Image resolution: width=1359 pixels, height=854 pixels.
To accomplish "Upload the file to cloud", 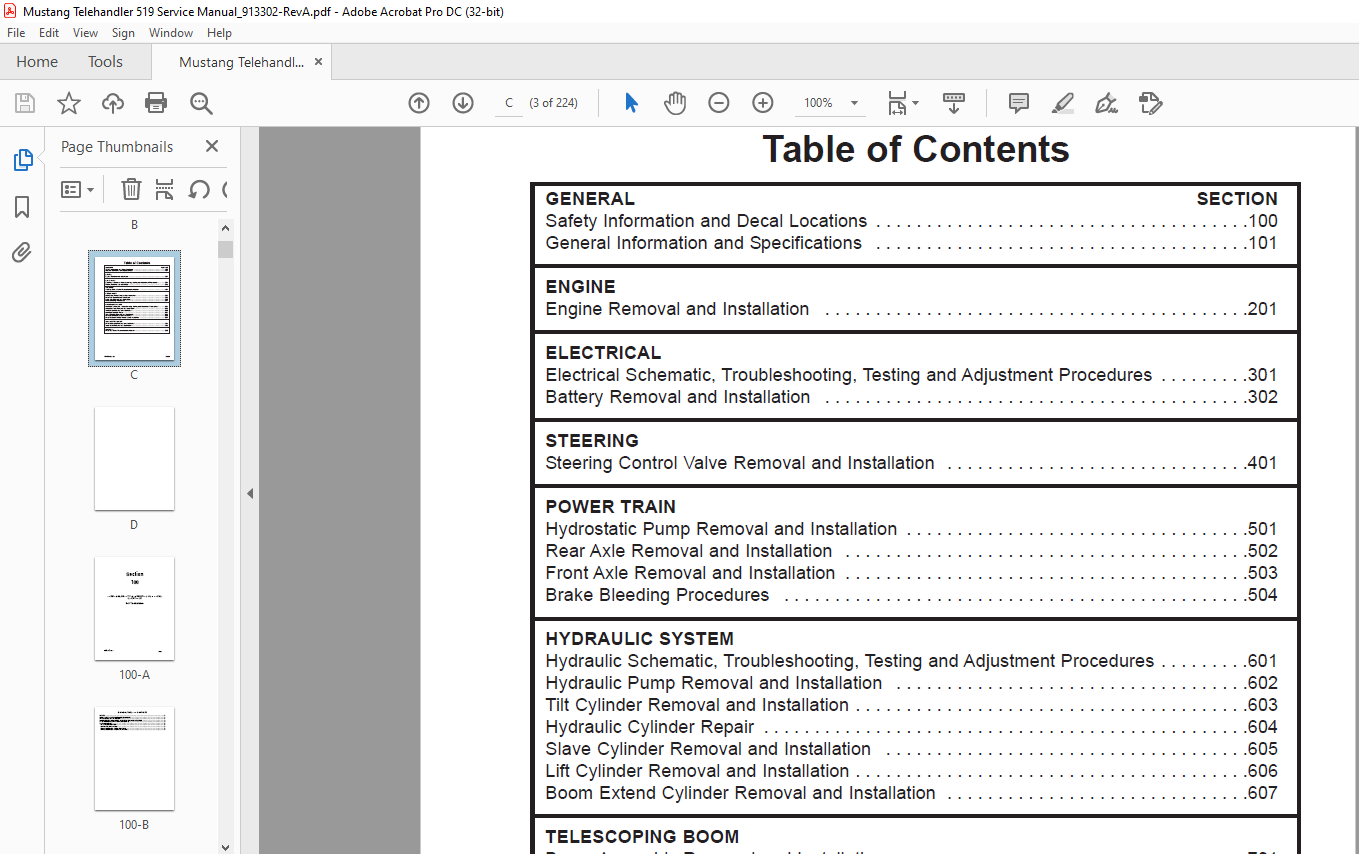I will 113,103.
